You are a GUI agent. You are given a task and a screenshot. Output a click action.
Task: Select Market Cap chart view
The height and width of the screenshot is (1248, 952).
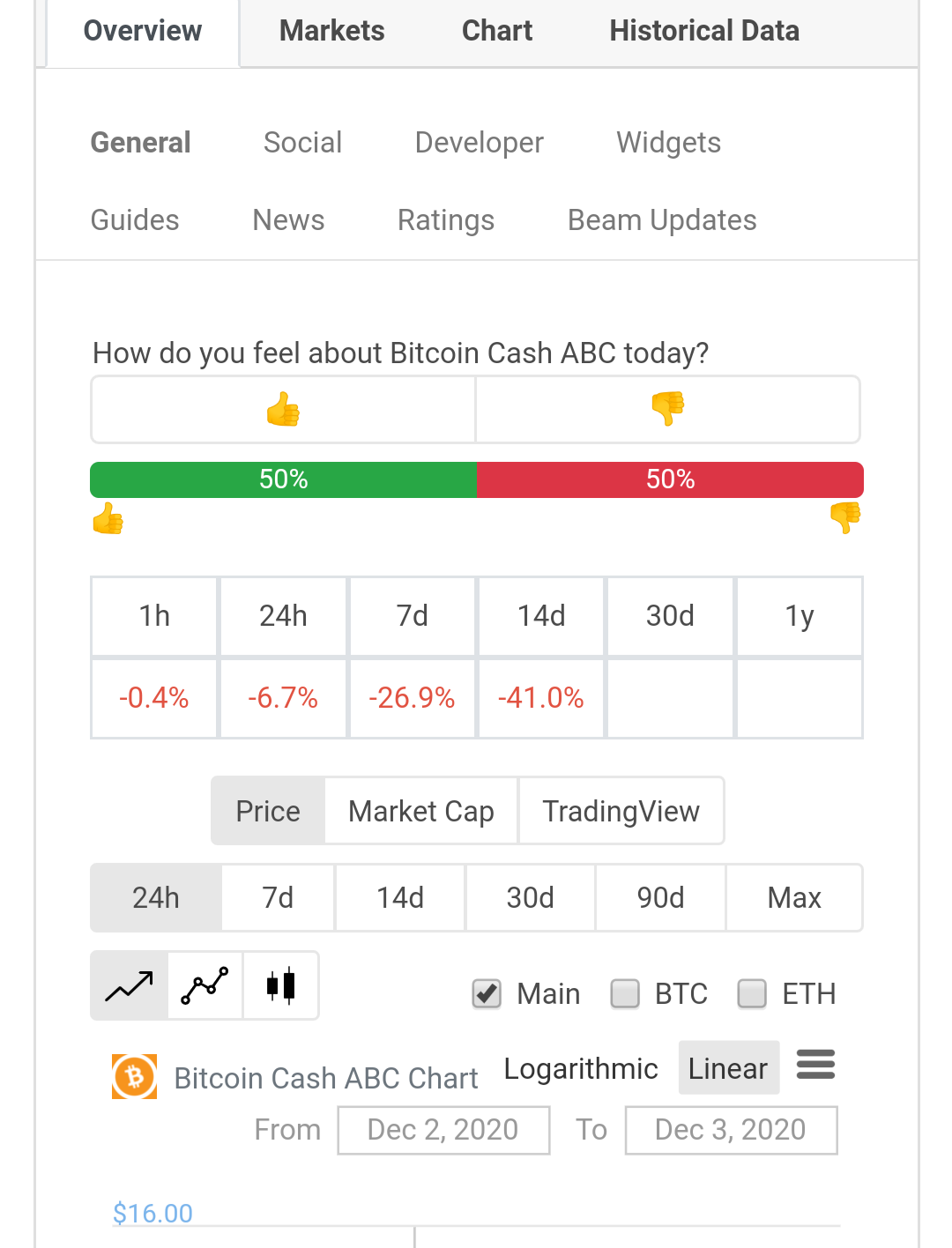(x=421, y=811)
